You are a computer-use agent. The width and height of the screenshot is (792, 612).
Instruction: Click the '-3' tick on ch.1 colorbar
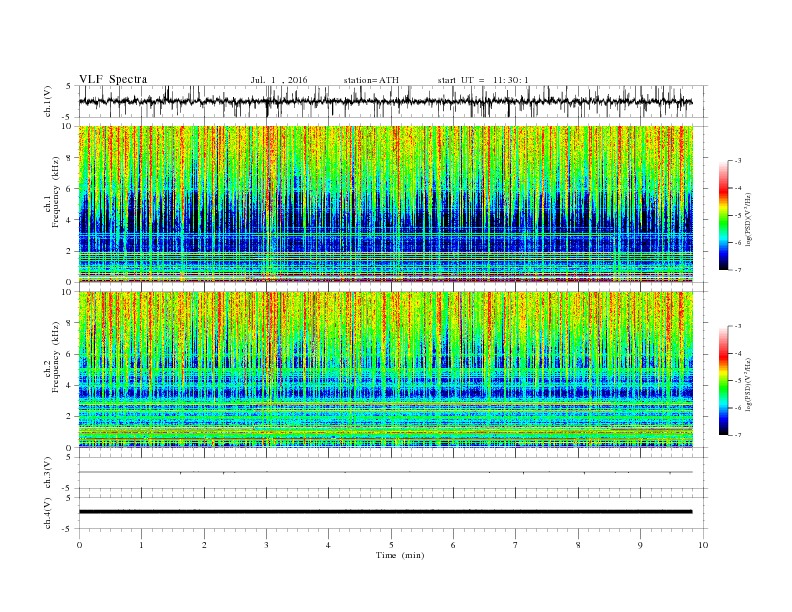tap(738, 161)
